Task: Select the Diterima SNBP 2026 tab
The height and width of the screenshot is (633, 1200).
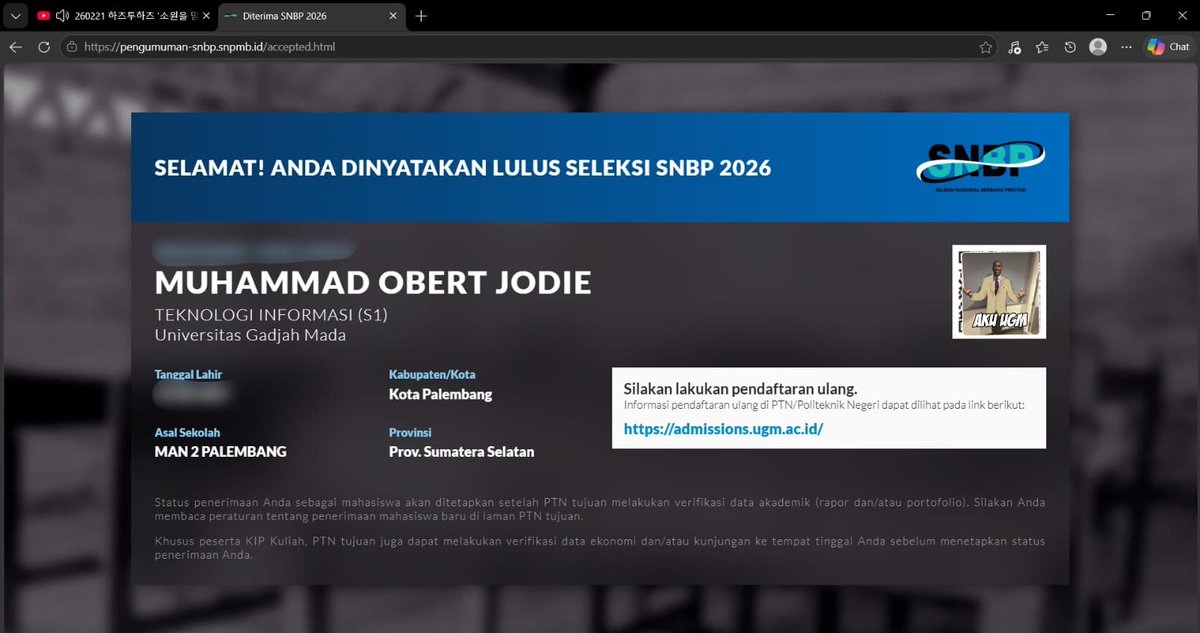Action: 310,16
